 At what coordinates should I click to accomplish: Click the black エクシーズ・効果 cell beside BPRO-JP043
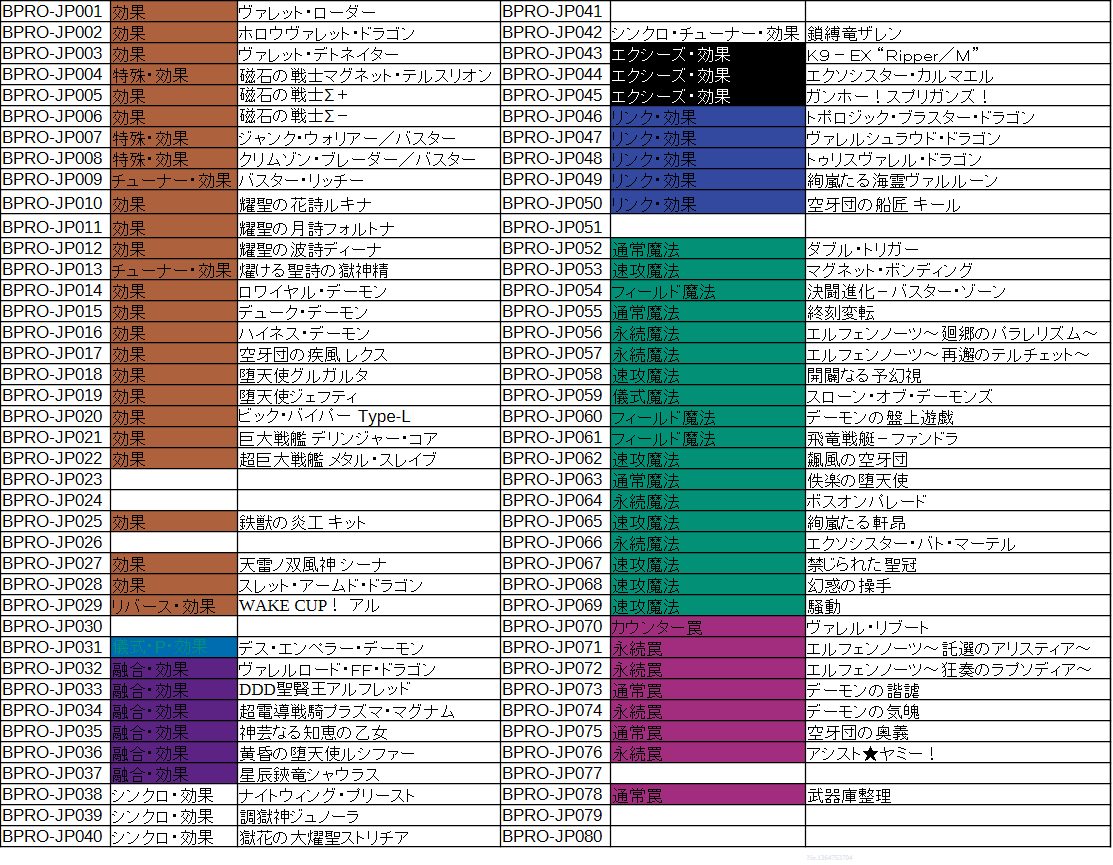point(707,53)
